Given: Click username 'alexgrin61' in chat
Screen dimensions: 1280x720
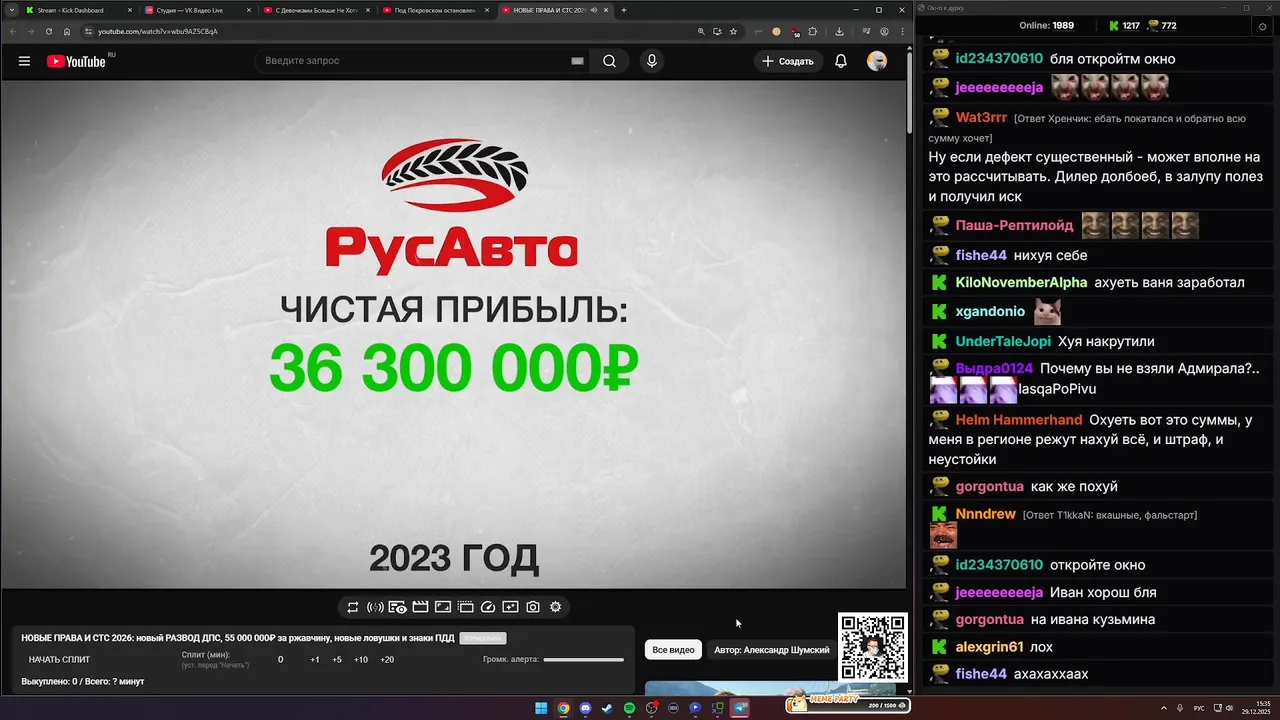Looking at the screenshot, I should (989, 647).
